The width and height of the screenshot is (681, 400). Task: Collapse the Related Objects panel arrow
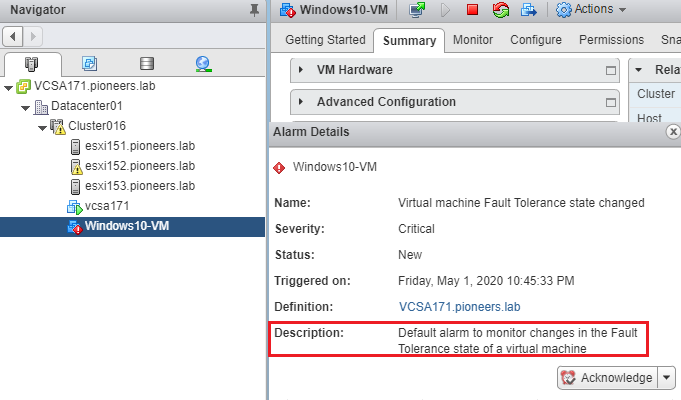click(x=638, y=69)
